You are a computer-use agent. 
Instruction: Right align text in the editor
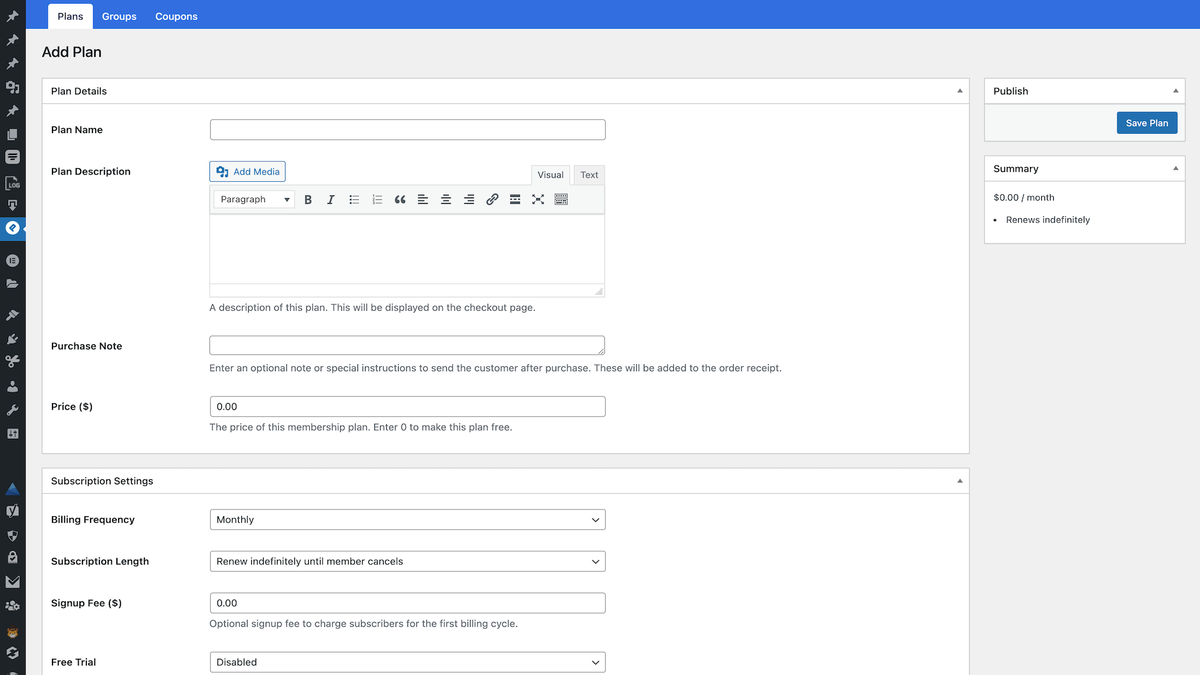469,199
